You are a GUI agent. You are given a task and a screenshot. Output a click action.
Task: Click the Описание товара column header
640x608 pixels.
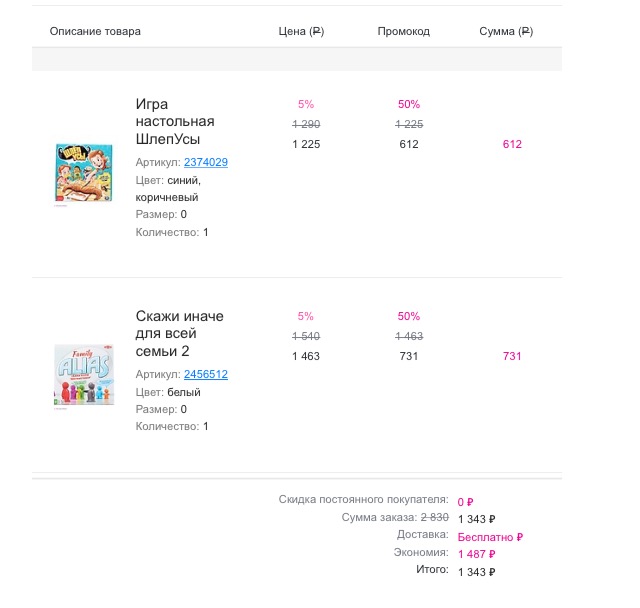click(95, 31)
